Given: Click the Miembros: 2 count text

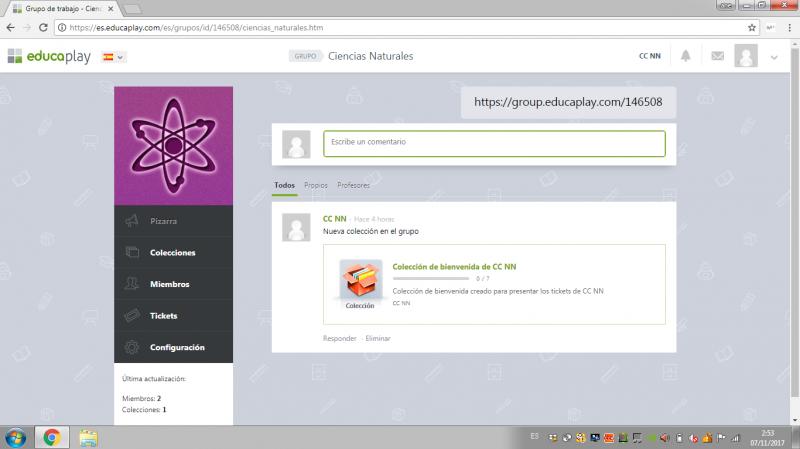Looking at the screenshot, I should (x=141, y=398).
